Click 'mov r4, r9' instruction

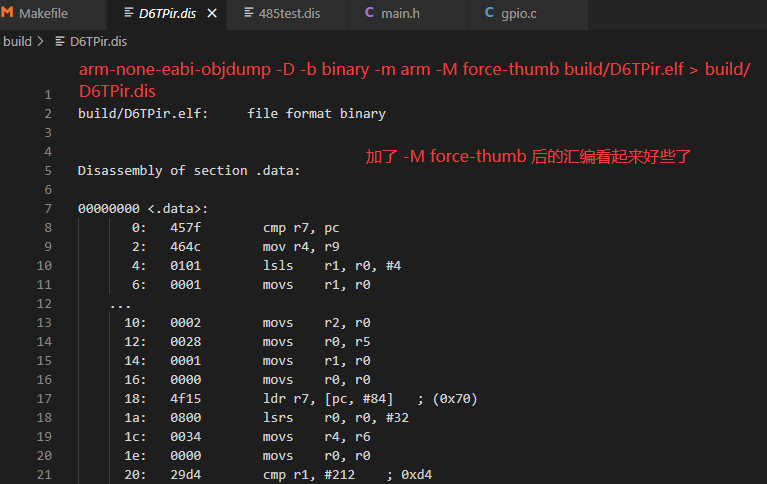pyautogui.click(x=301, y=247)
